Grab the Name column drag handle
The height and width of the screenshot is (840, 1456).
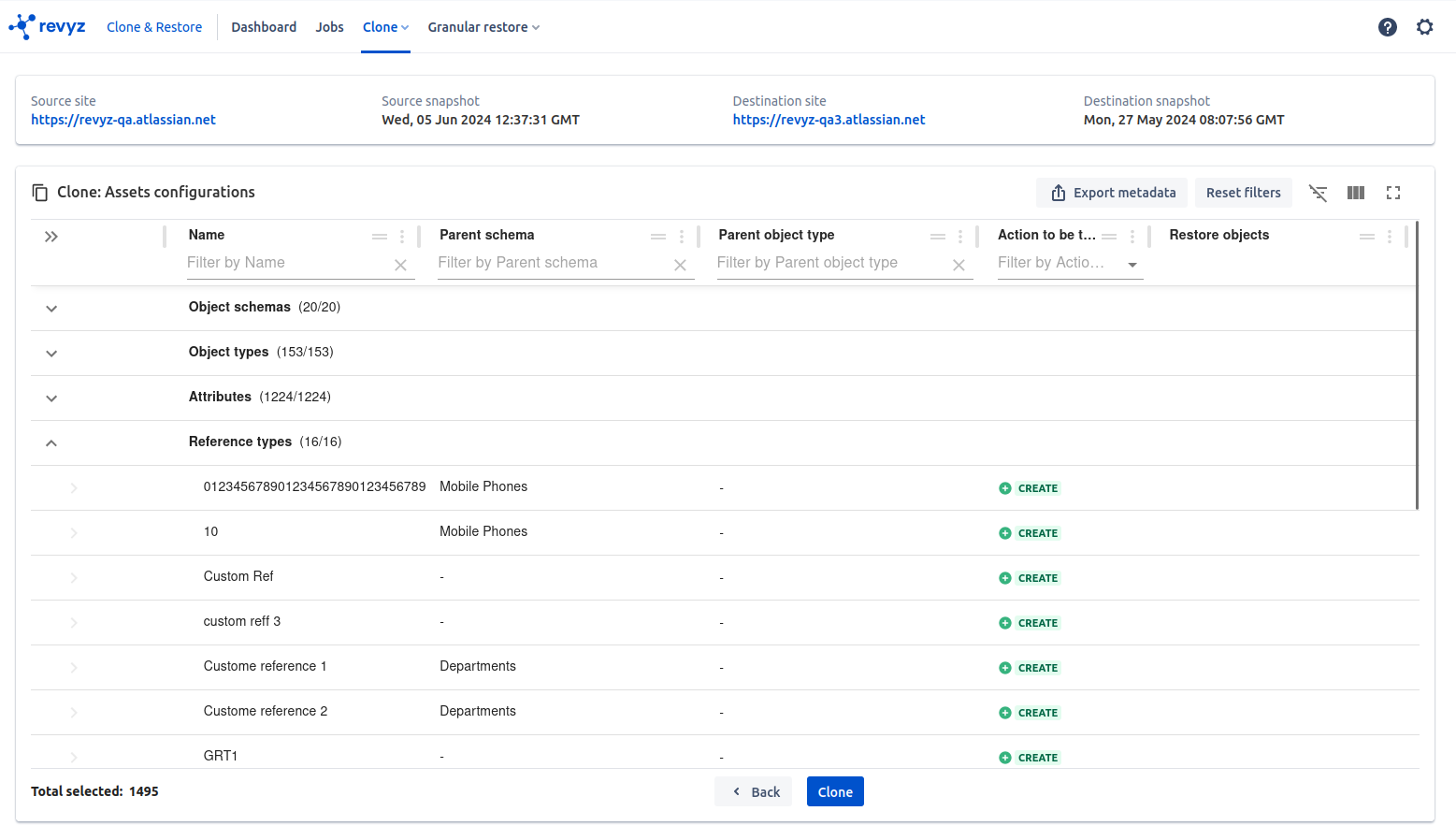pos(380,237)
